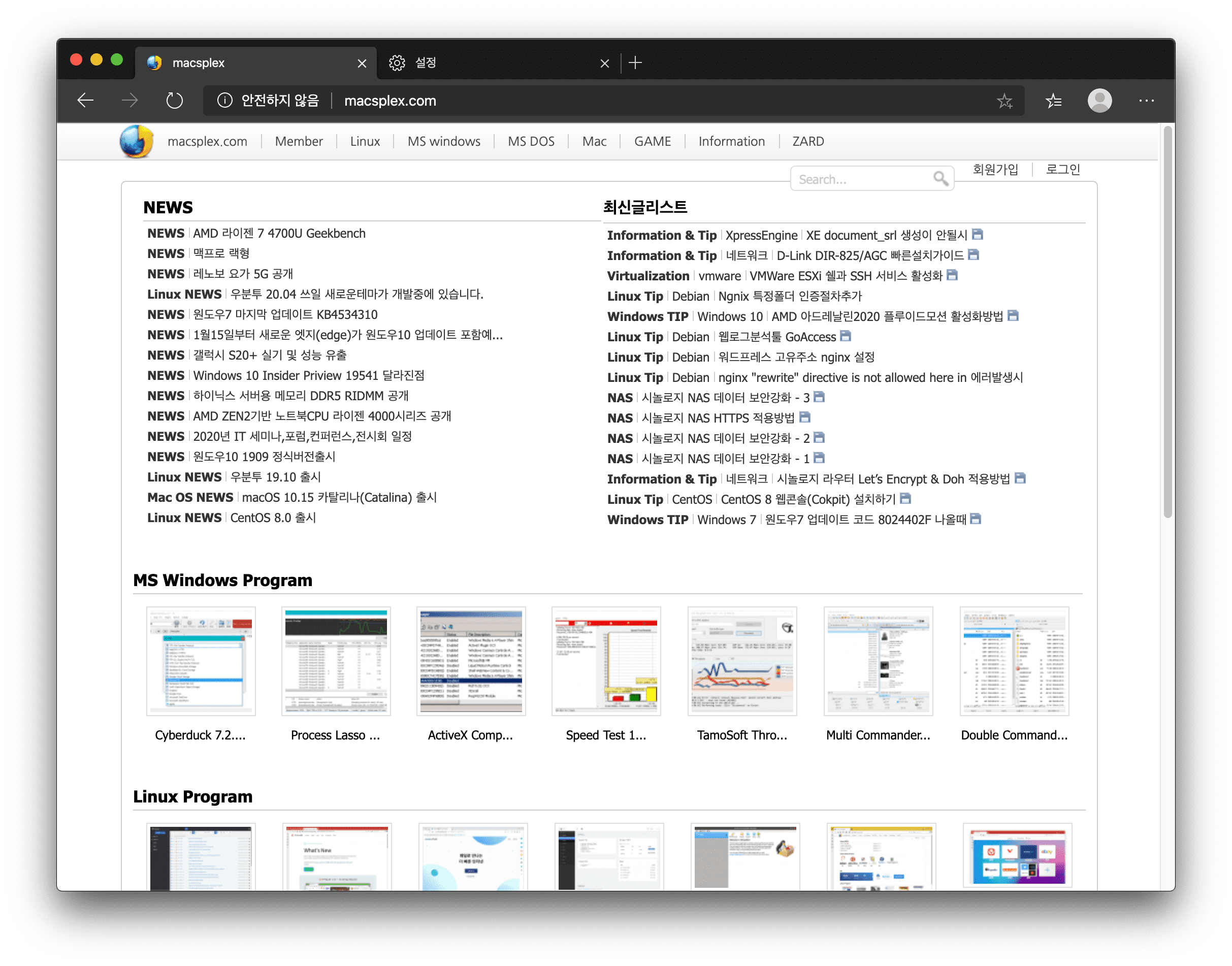Open the Multi Commander thumbnail
The height and width of the screenshot is (966, 1232).
878,661
